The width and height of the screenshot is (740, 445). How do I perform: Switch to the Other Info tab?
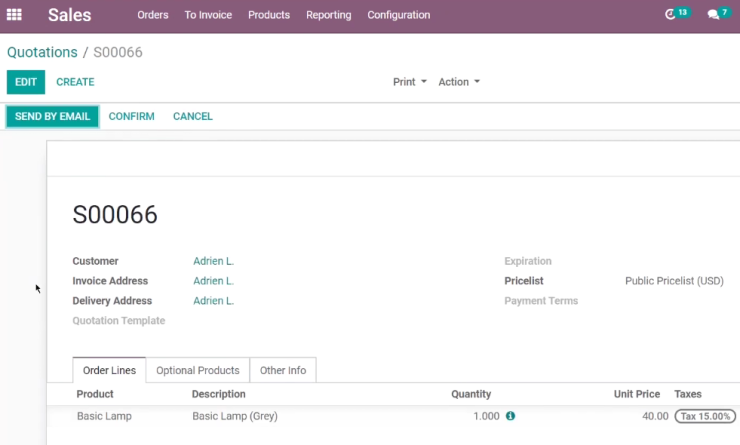283,370
